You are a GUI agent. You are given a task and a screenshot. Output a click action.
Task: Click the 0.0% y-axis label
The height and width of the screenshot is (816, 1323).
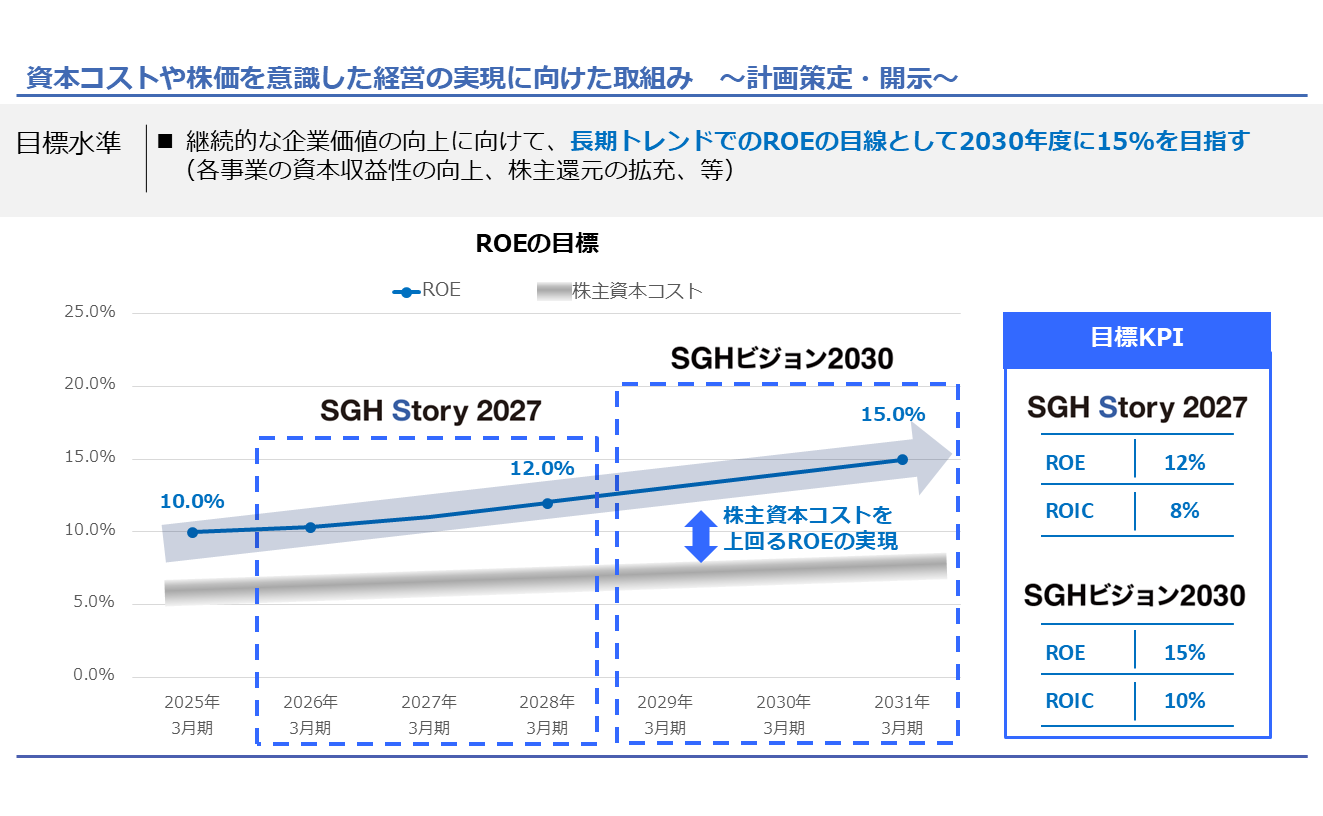94,675
